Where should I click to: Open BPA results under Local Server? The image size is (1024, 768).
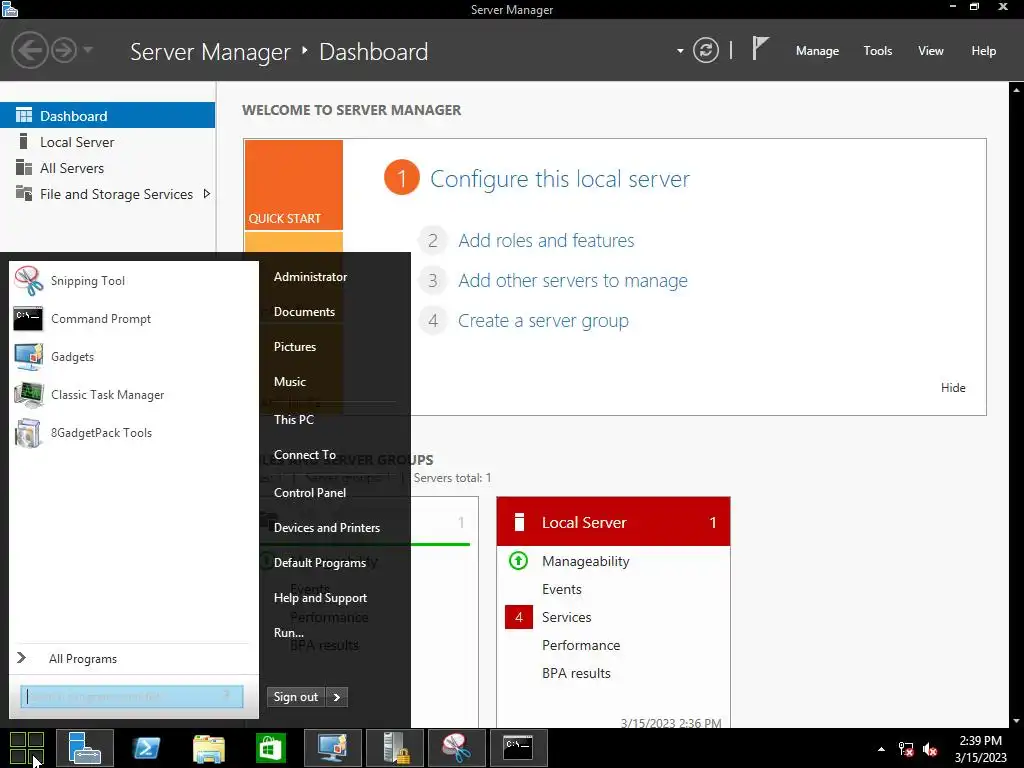576,673
